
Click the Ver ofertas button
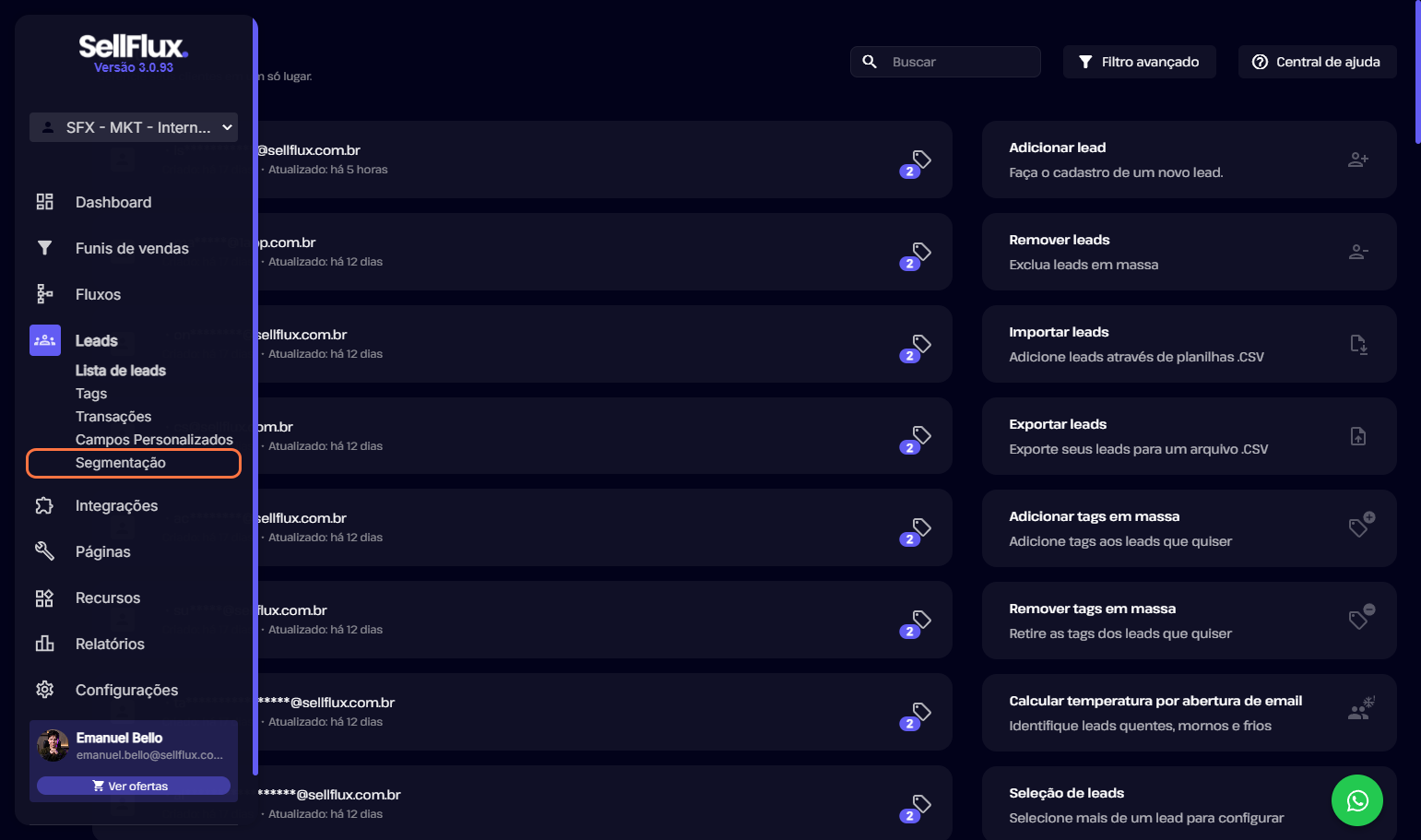pyautogui.click(x=134, y=786)
